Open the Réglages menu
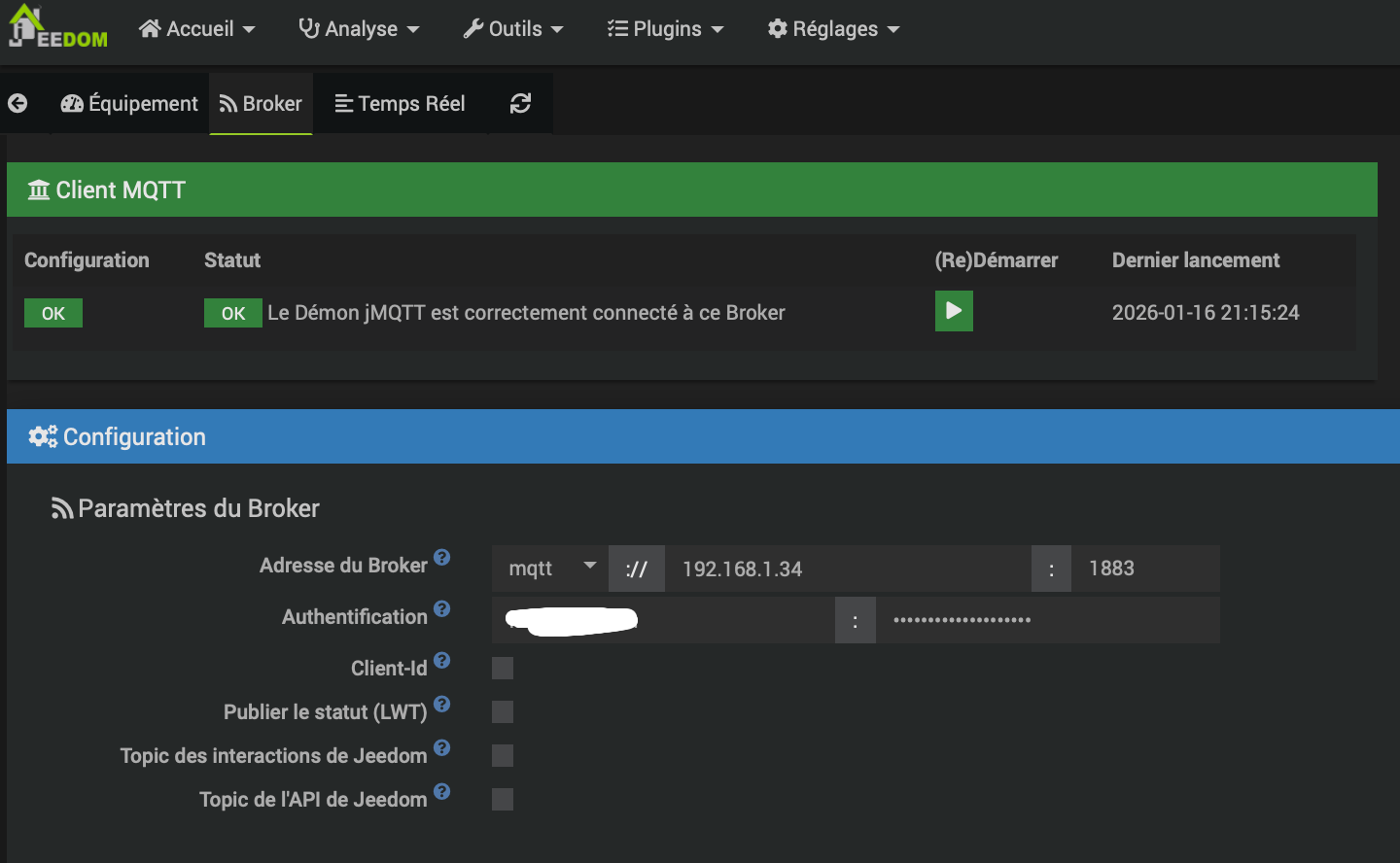Image resolution: width=1400 pixels, height=863 pixels. tap(834, 29)
